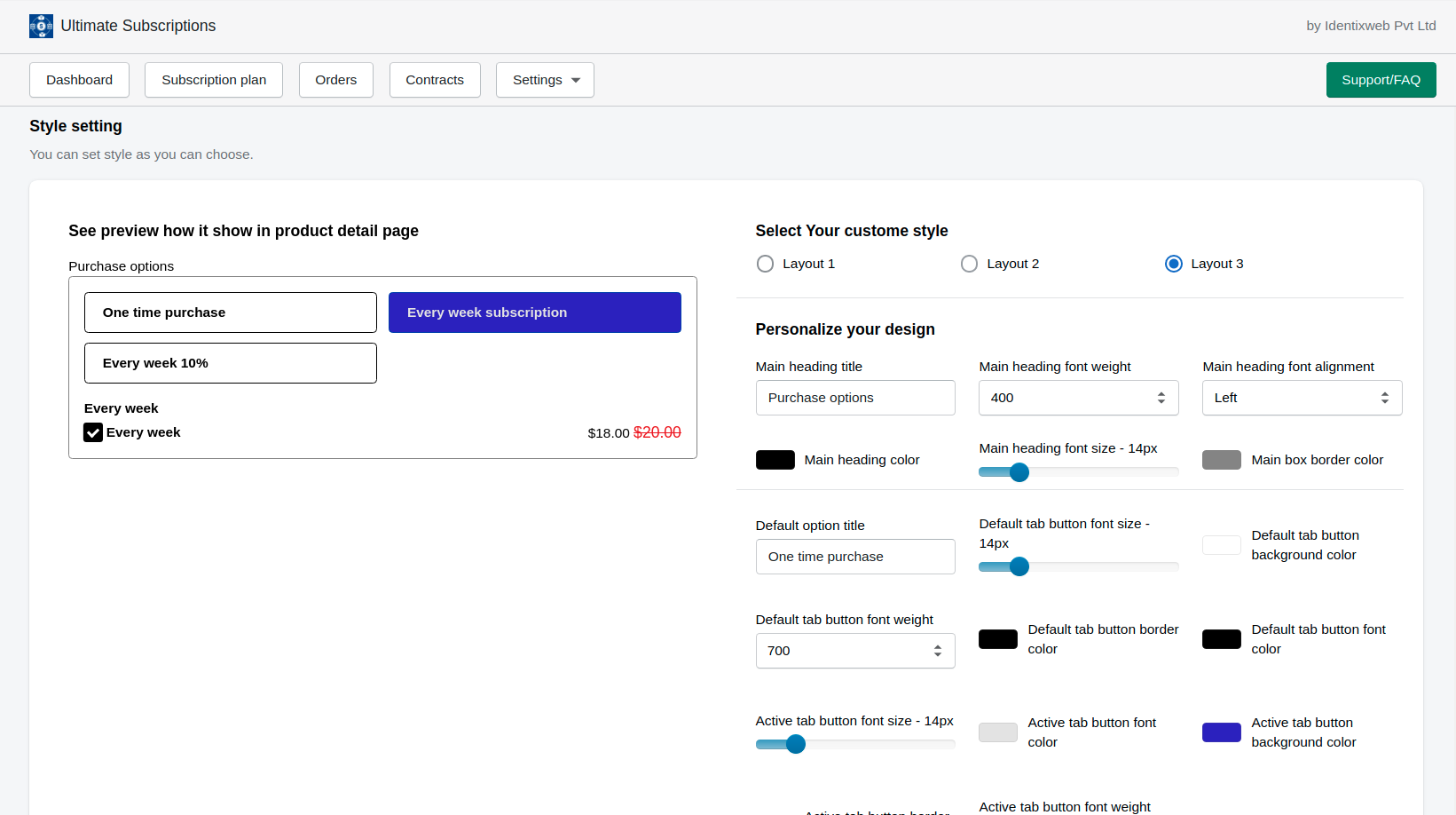Open the Orders page
The width and height of the screenshot is (1456, 815).
coord(335,80)
